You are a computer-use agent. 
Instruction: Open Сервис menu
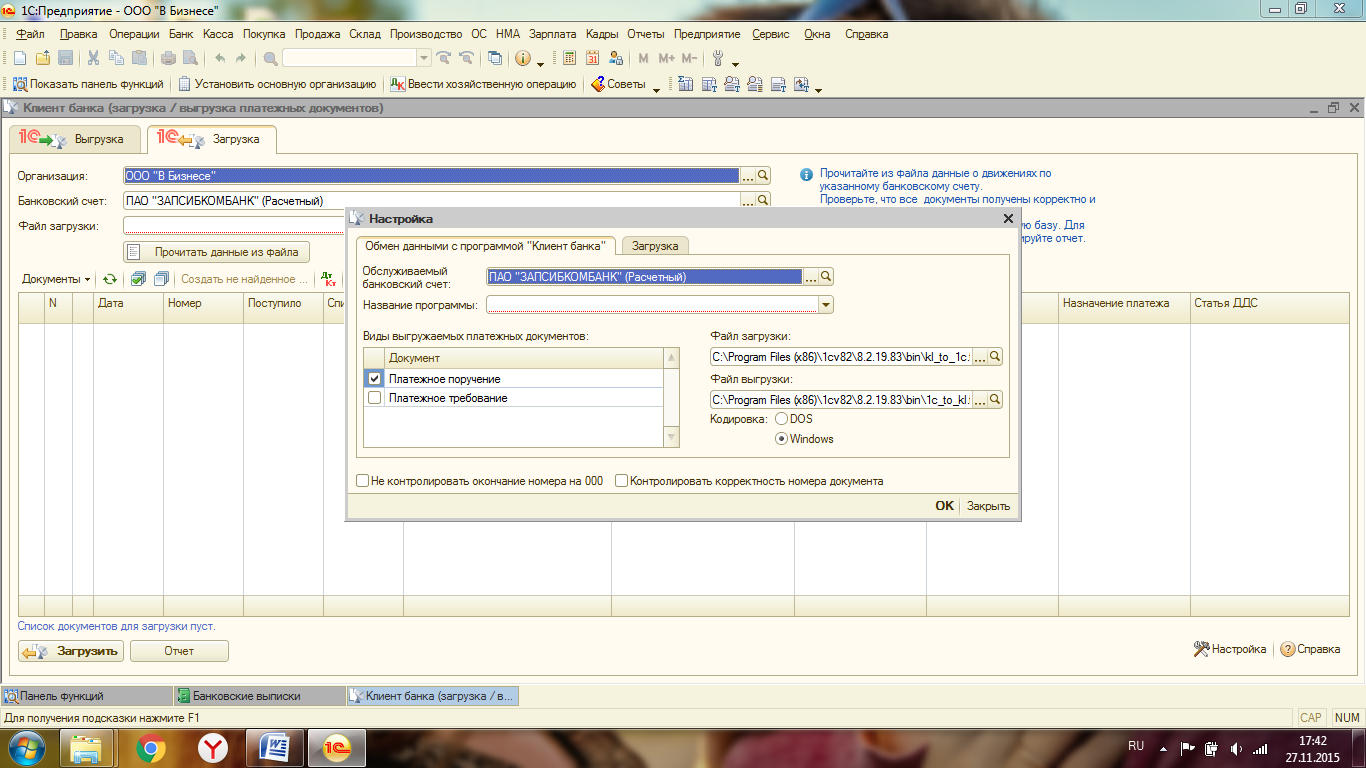pos(770,34)
